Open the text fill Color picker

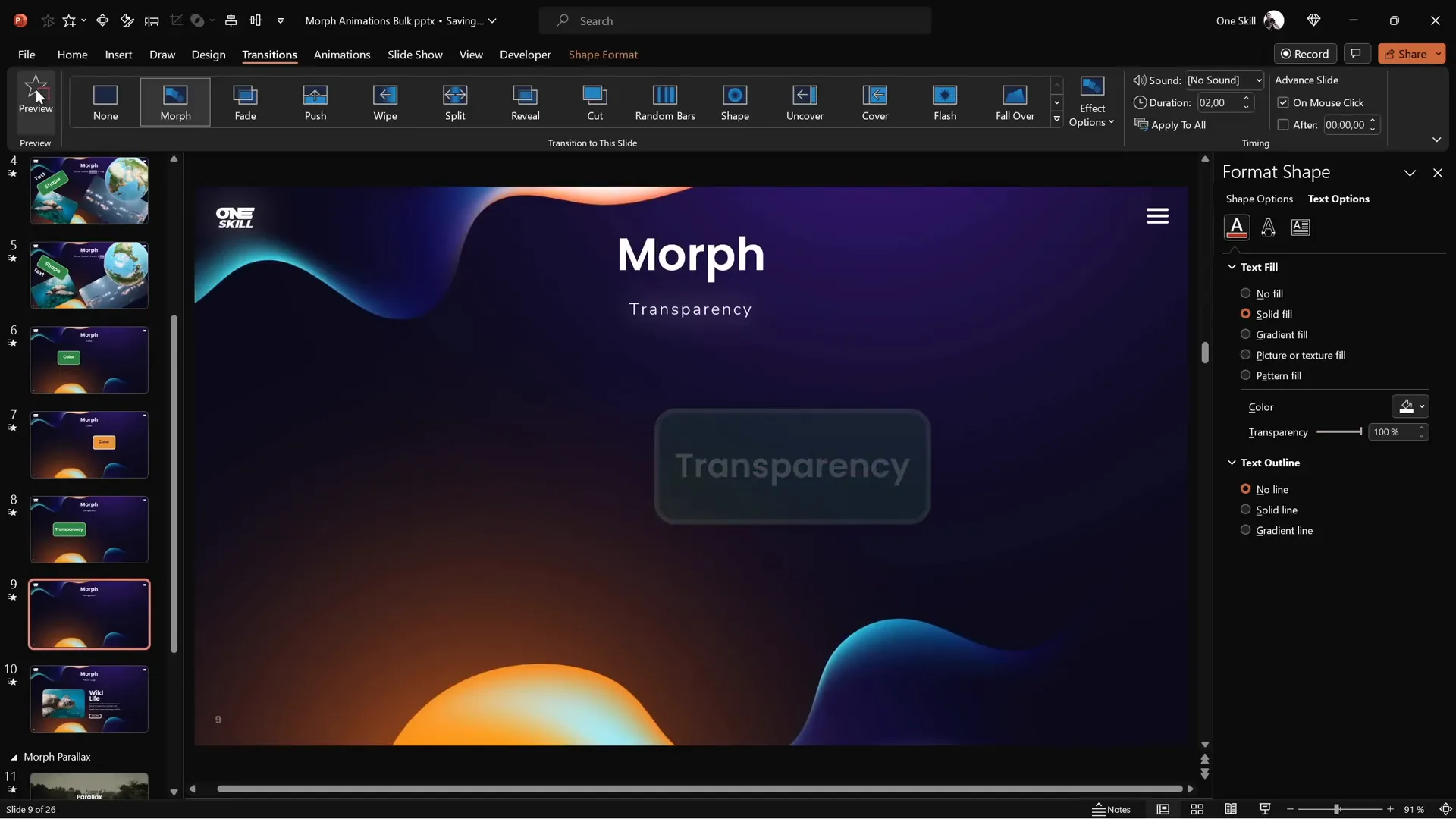pos(1410,406)
